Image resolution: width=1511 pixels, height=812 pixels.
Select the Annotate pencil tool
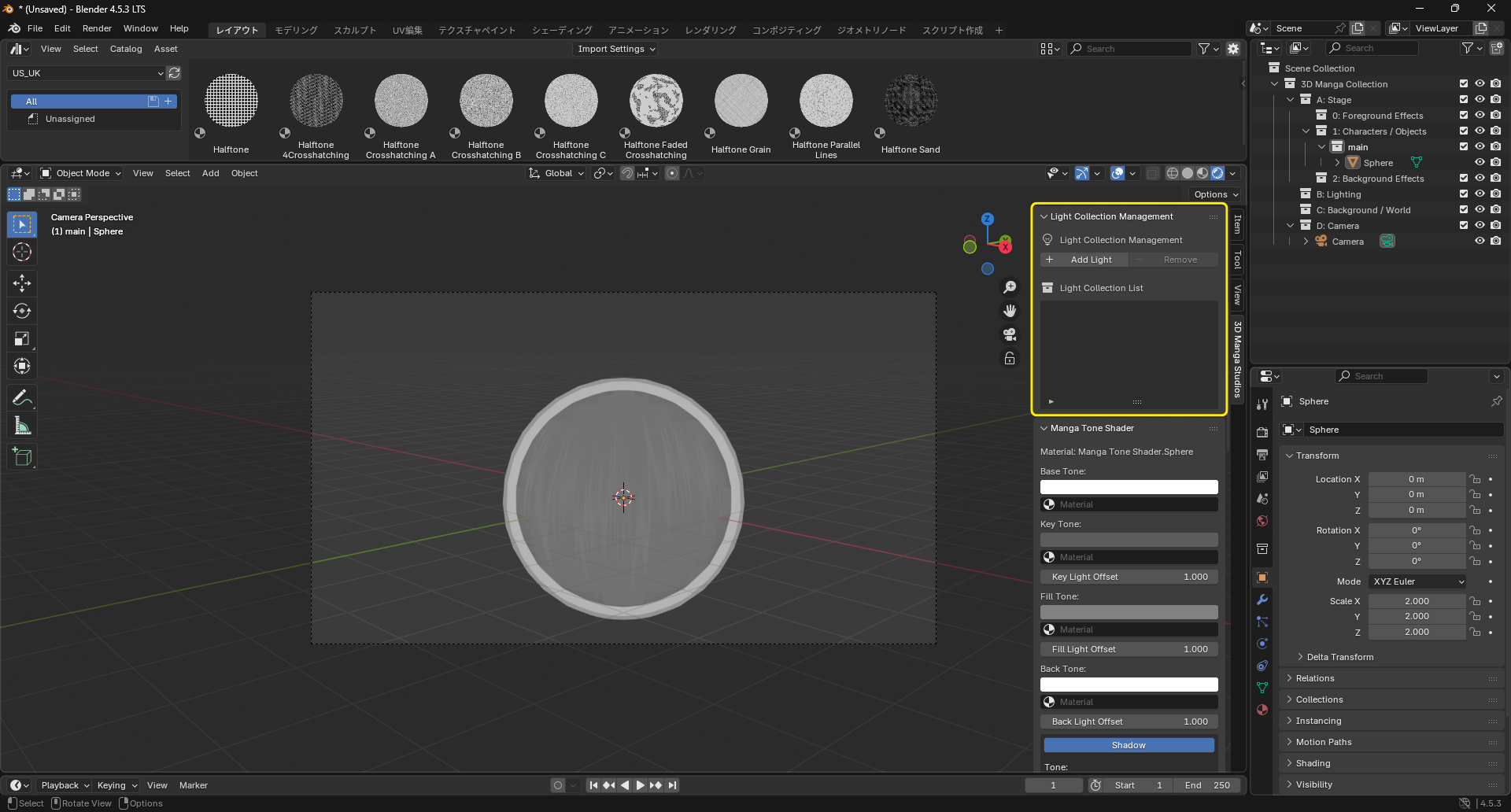(22, 397)
